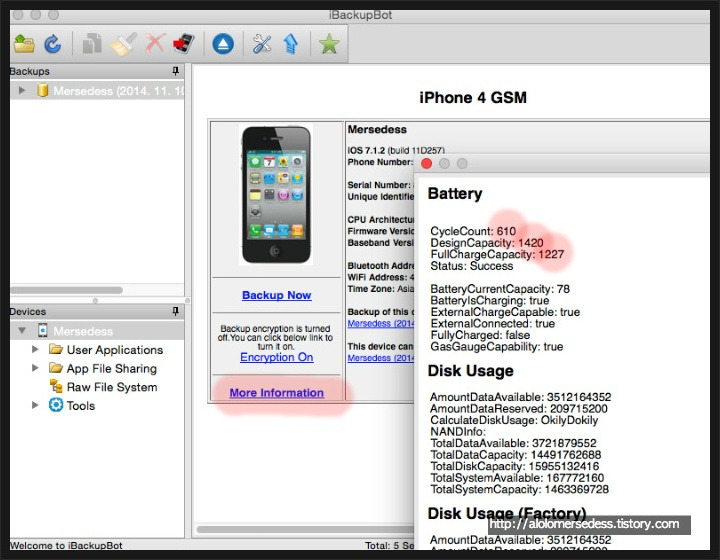Click the blue Refresh arrow icon
The image size is (720, 560).
(53, 44)
